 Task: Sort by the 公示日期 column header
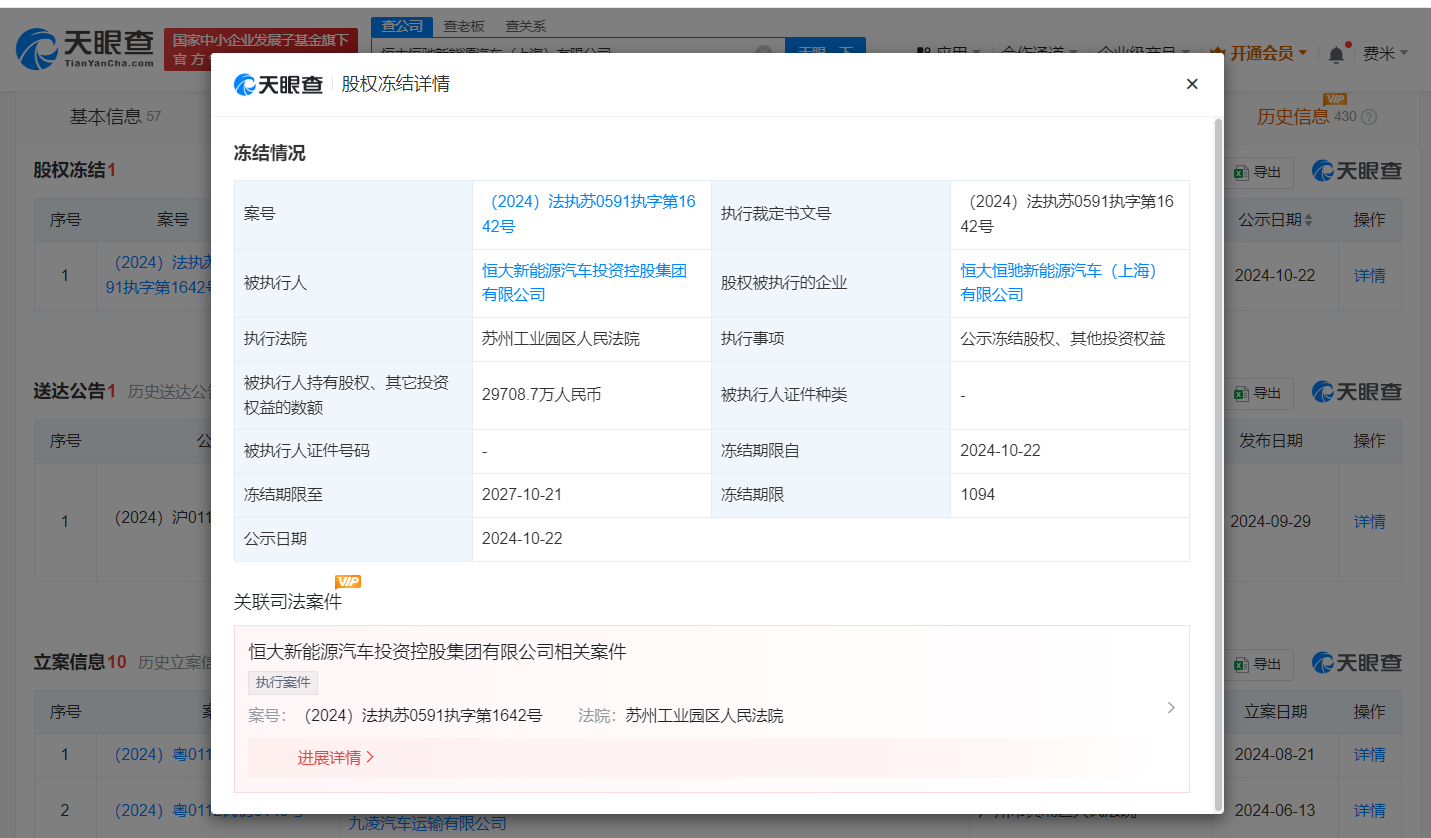[1276, 219]
